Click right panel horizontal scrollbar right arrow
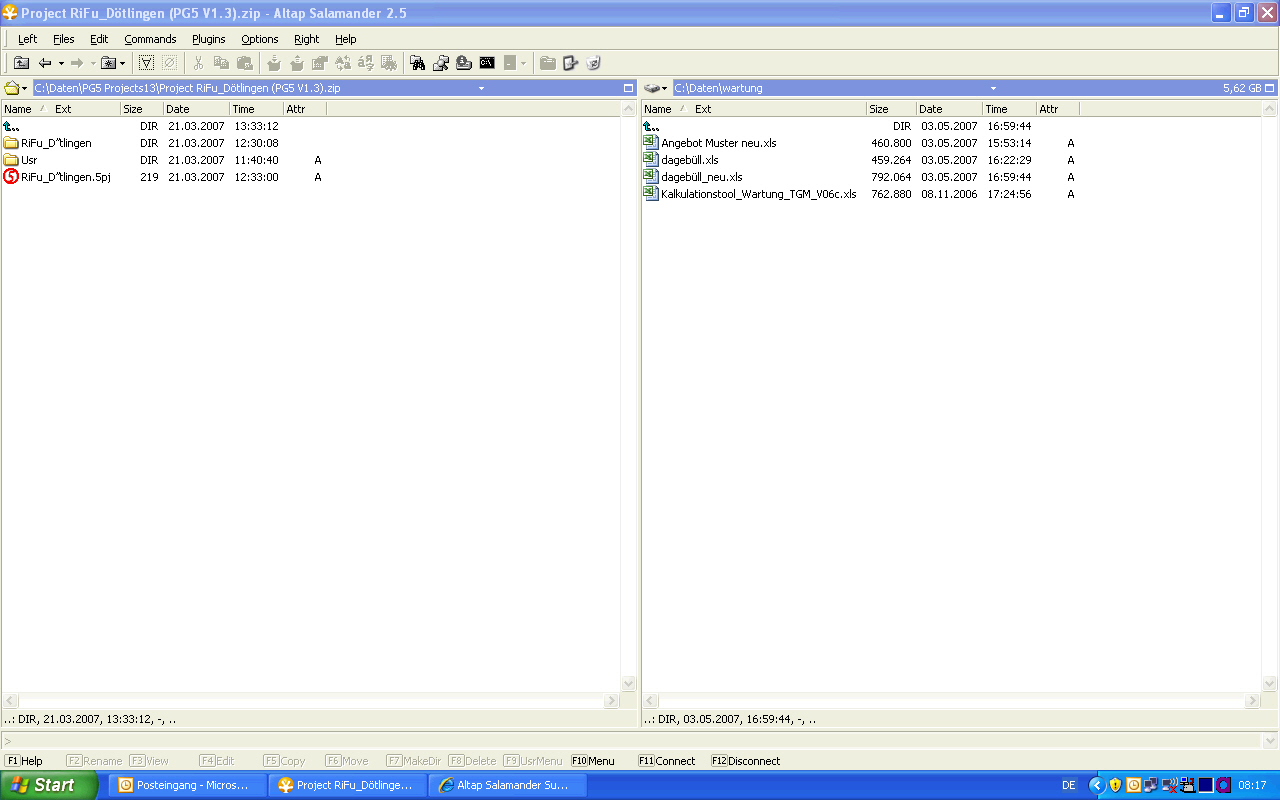The height and width of the screenshot is (800, 1280). [1252, 702]
